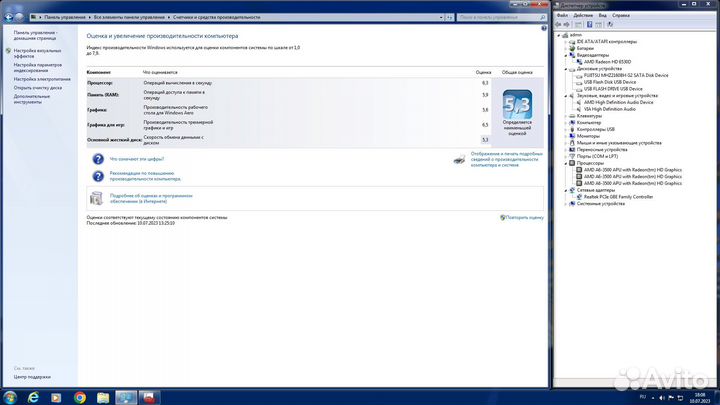Click Scan for hardware changes toolbar icon
720x405 pixels.
point(610,24)
